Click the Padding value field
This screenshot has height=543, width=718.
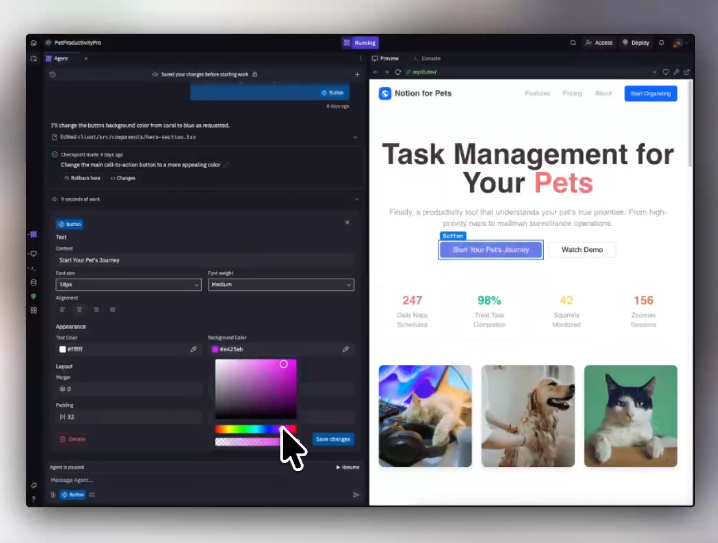pos(129,417)
